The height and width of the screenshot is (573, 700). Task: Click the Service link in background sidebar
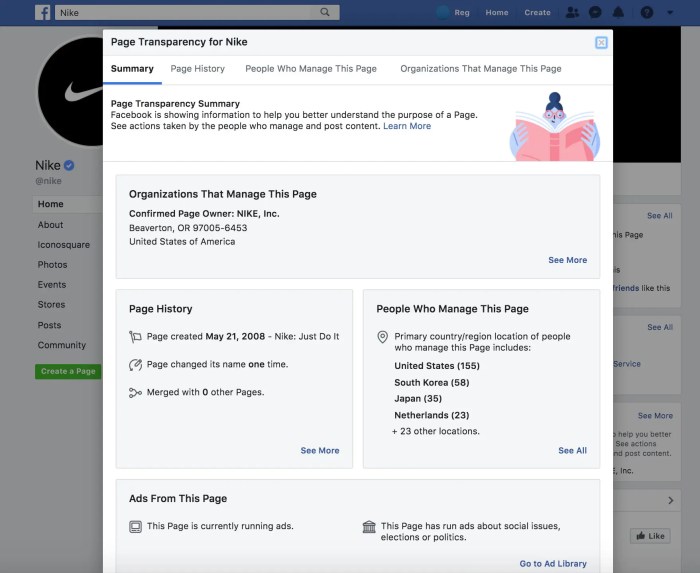coord(627,364)
